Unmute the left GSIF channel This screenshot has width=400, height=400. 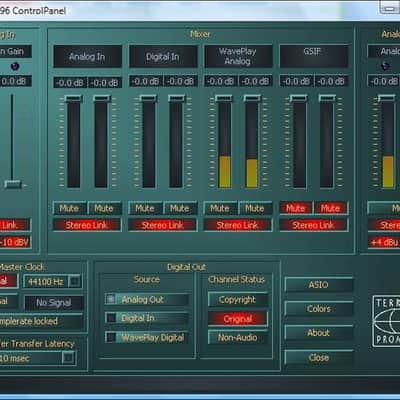pos(296,209)
